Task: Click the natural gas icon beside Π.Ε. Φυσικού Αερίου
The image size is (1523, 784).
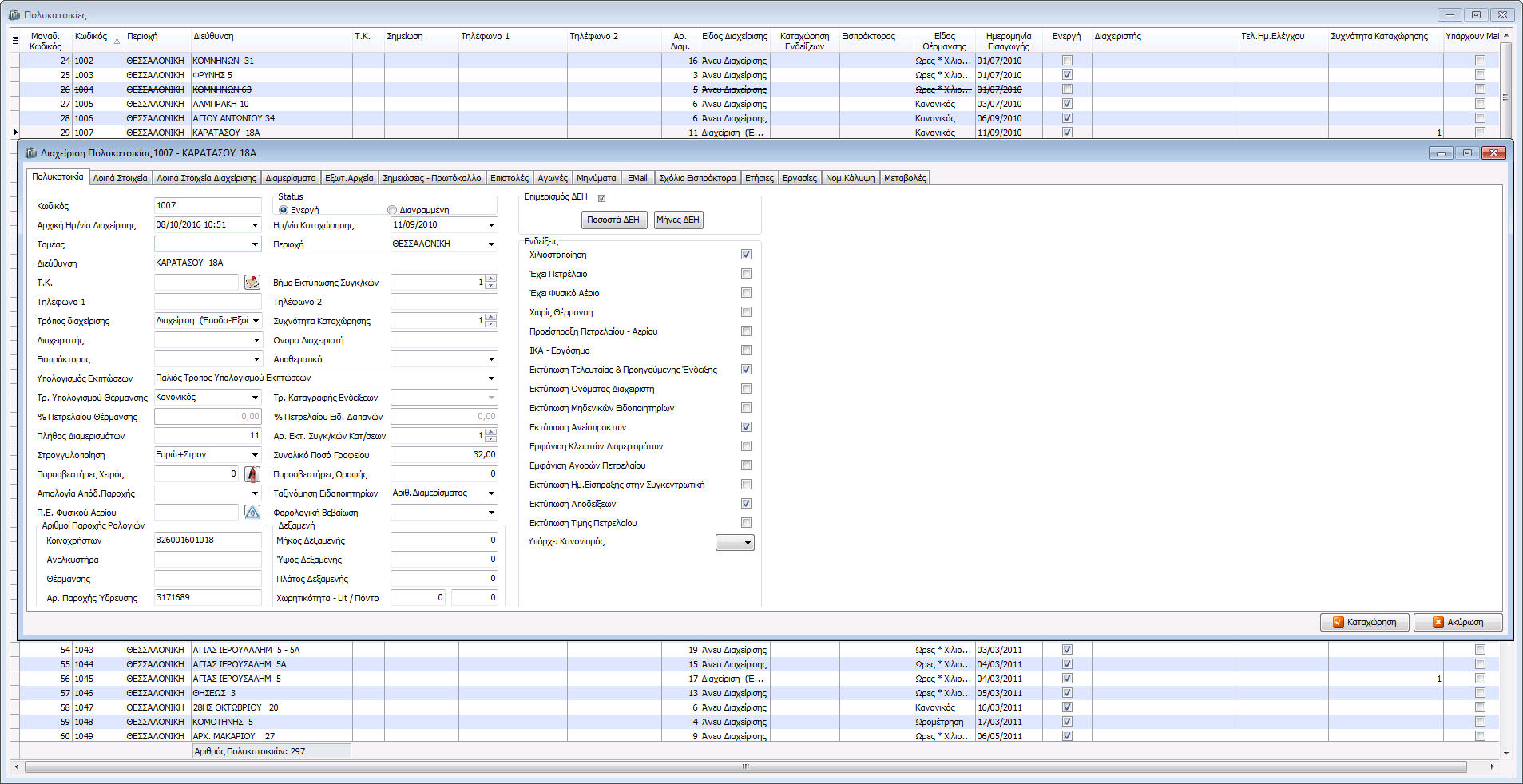Action: click(252, 513)
